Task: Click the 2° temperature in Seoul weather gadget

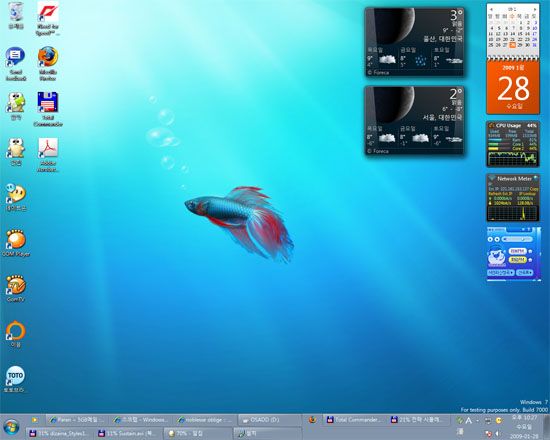Action: coord(456,94)
